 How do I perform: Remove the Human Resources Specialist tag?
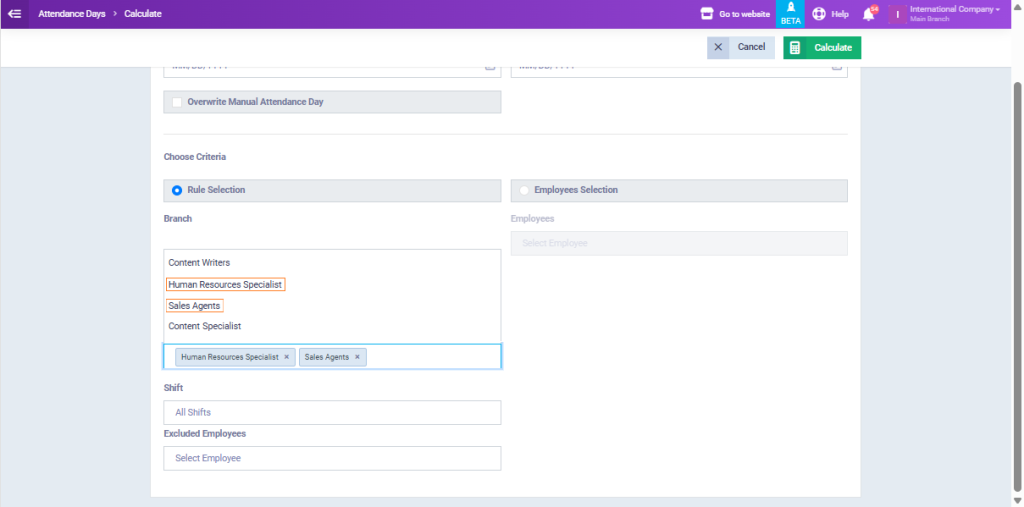point(286,357)
